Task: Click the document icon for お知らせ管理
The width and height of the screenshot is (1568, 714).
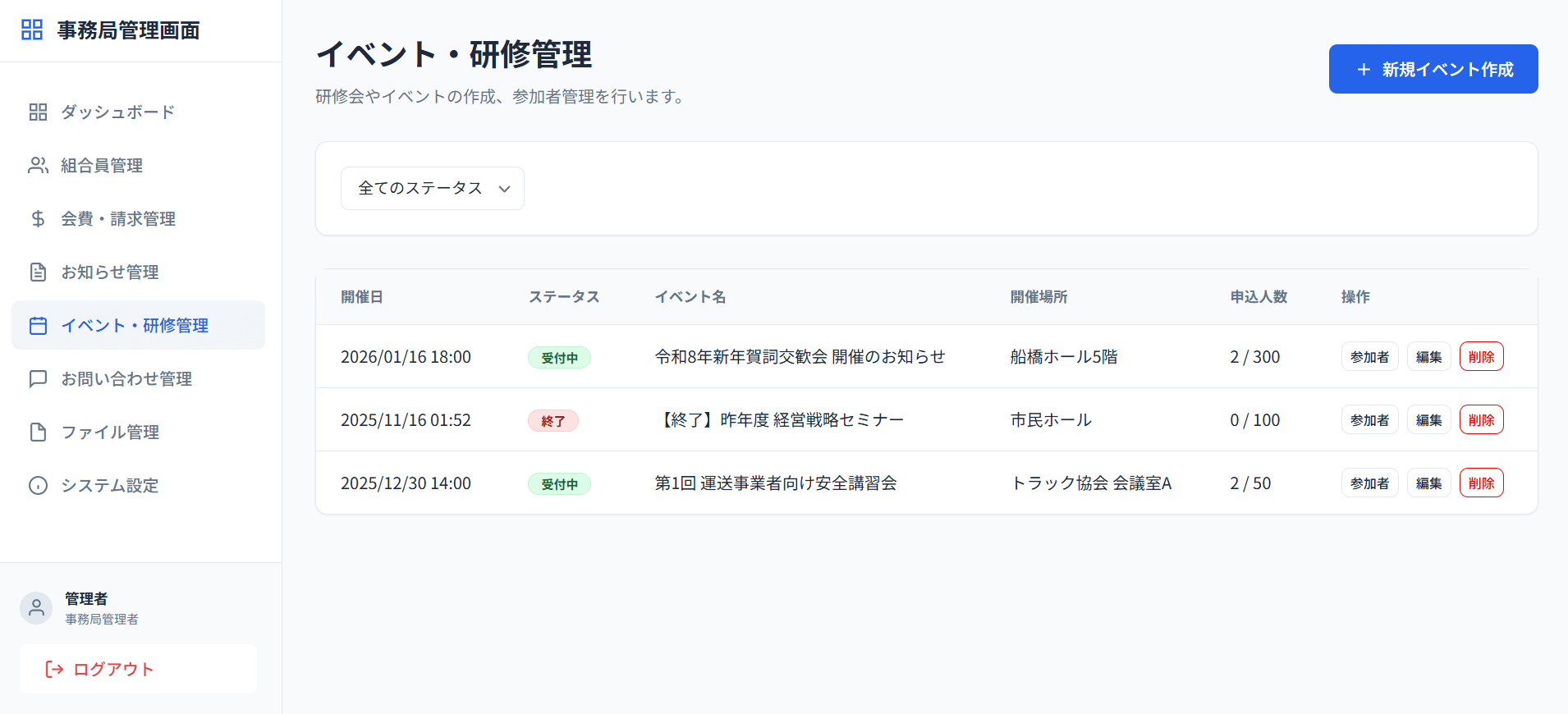Action: coord(38,272)
